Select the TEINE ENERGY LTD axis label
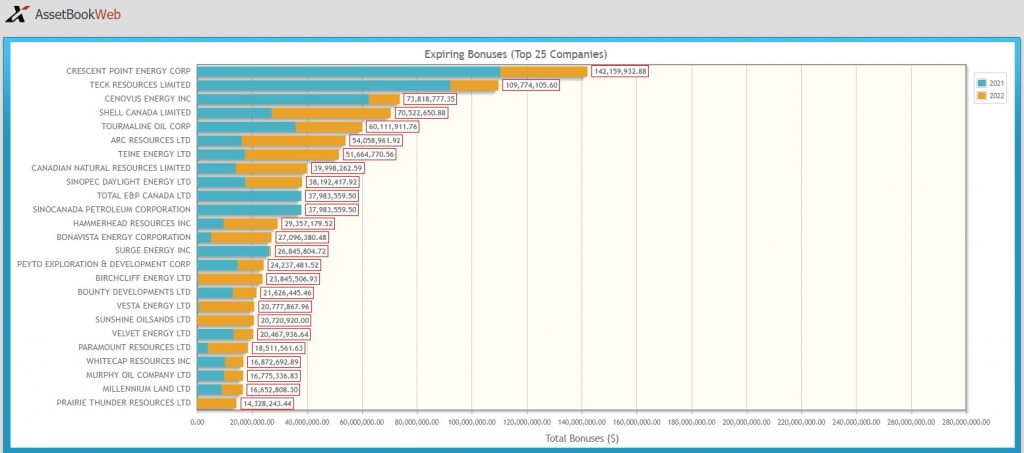 click(x=154, y=154)
